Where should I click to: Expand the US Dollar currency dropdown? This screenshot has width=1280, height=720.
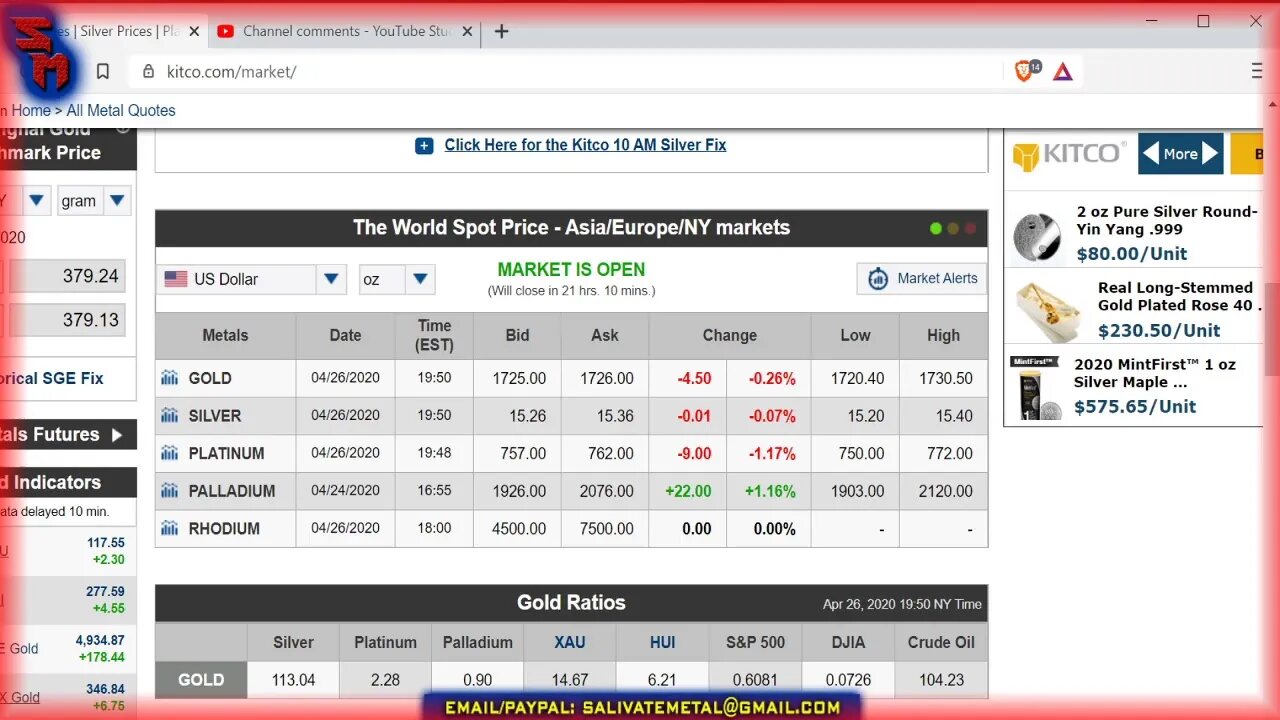coord(332,279)
